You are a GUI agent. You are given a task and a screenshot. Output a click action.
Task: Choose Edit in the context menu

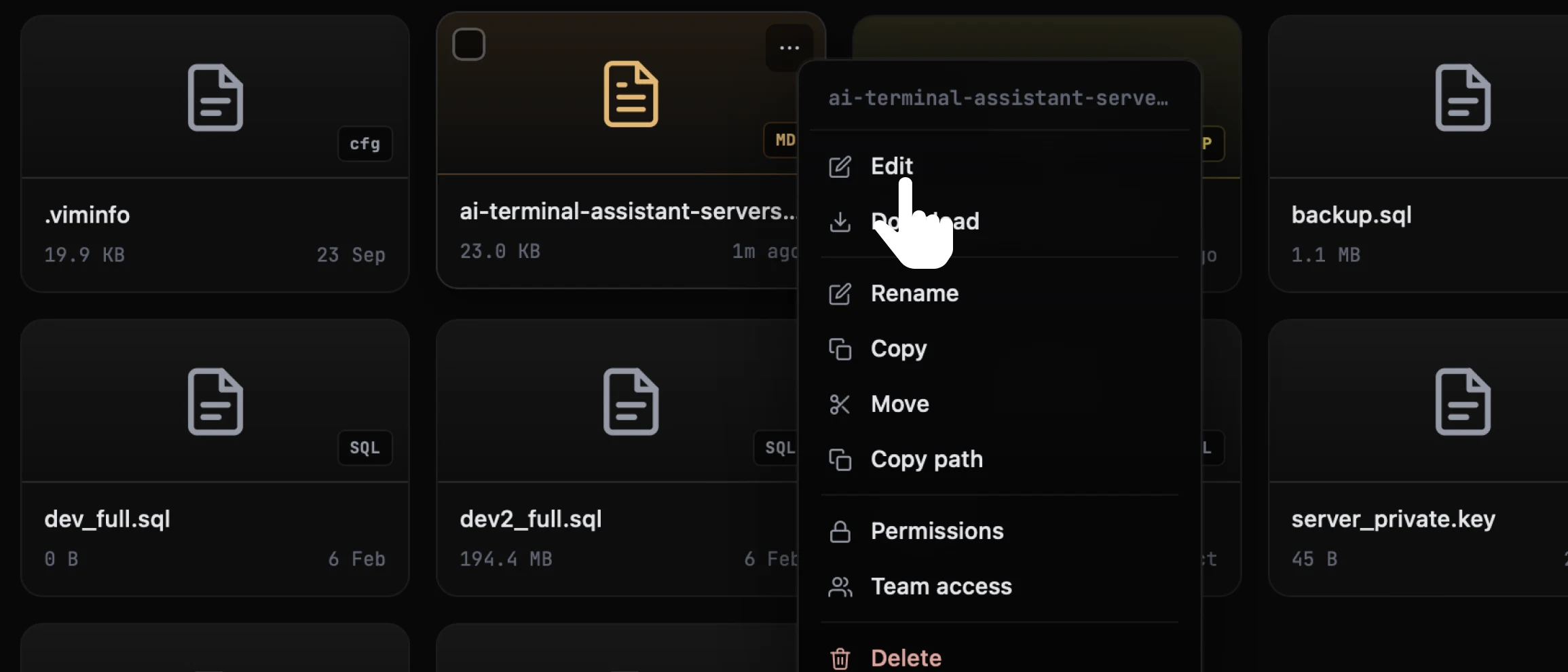999,166
